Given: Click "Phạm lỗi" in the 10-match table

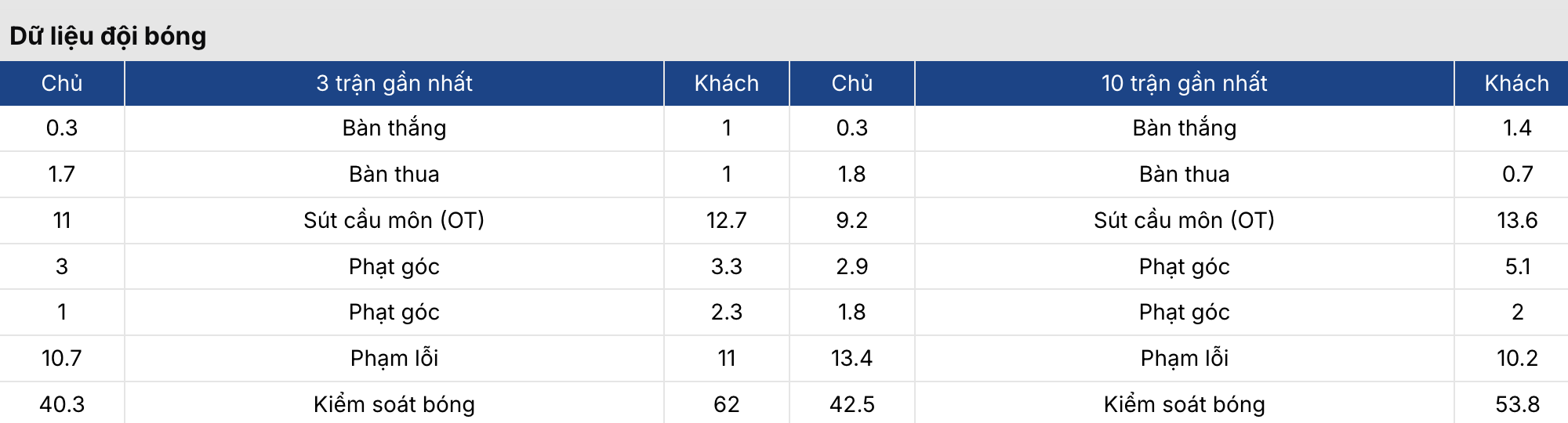Looking at the screenshot, I should click(1184, 358).
